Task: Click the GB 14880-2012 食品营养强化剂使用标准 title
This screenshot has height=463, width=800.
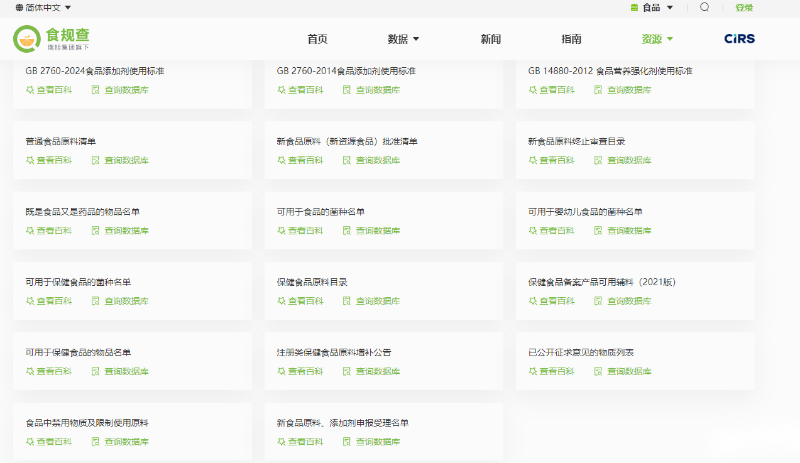Action: point(610,71)
